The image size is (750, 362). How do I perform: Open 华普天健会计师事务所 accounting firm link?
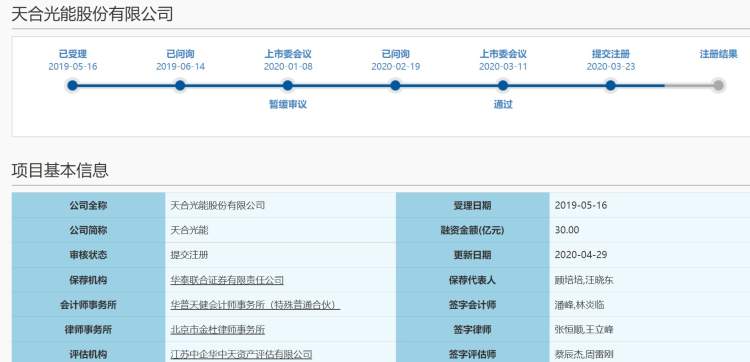pos(255,305)
